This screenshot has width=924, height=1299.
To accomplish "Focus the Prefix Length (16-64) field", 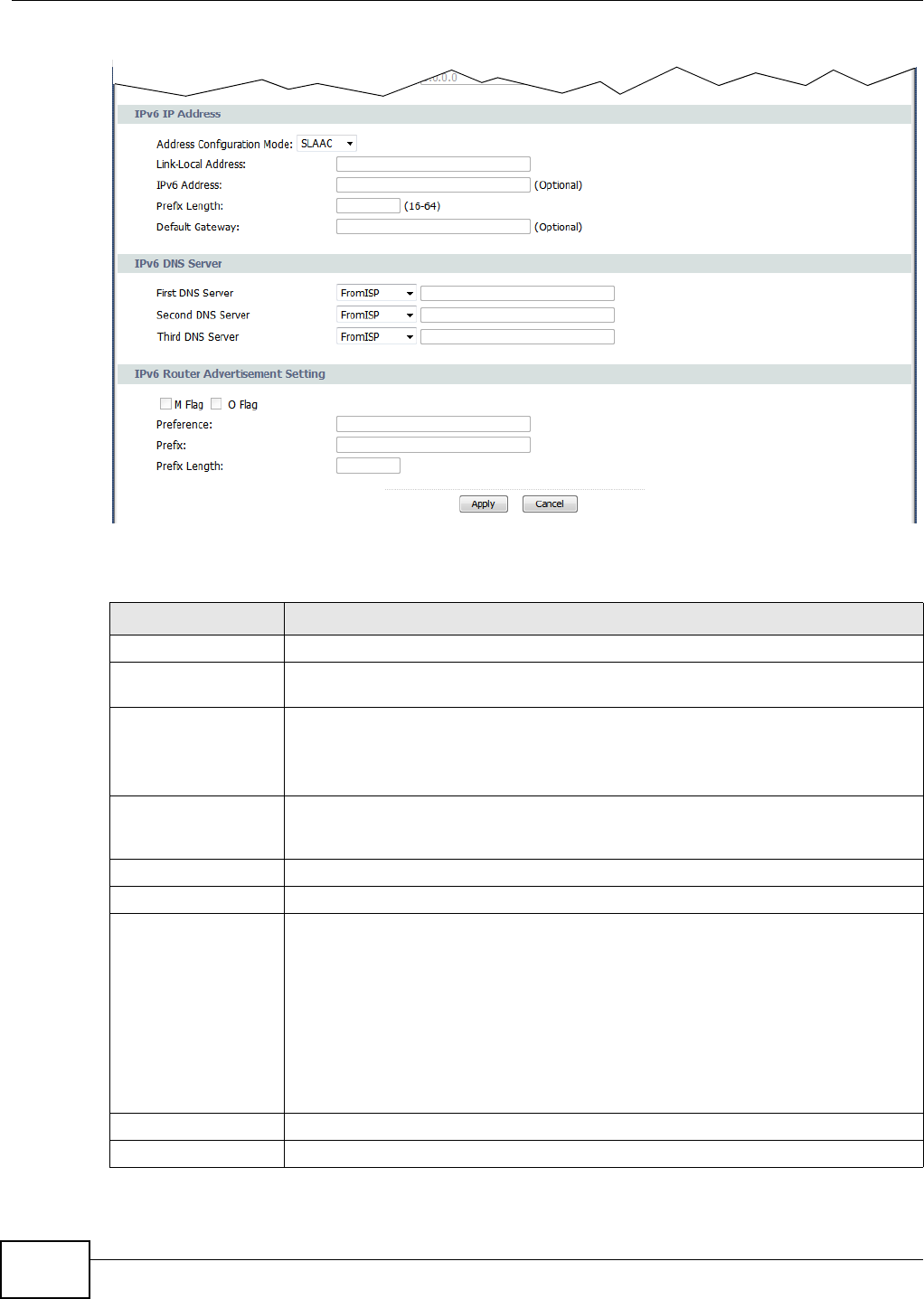I will tap(368, 205).
